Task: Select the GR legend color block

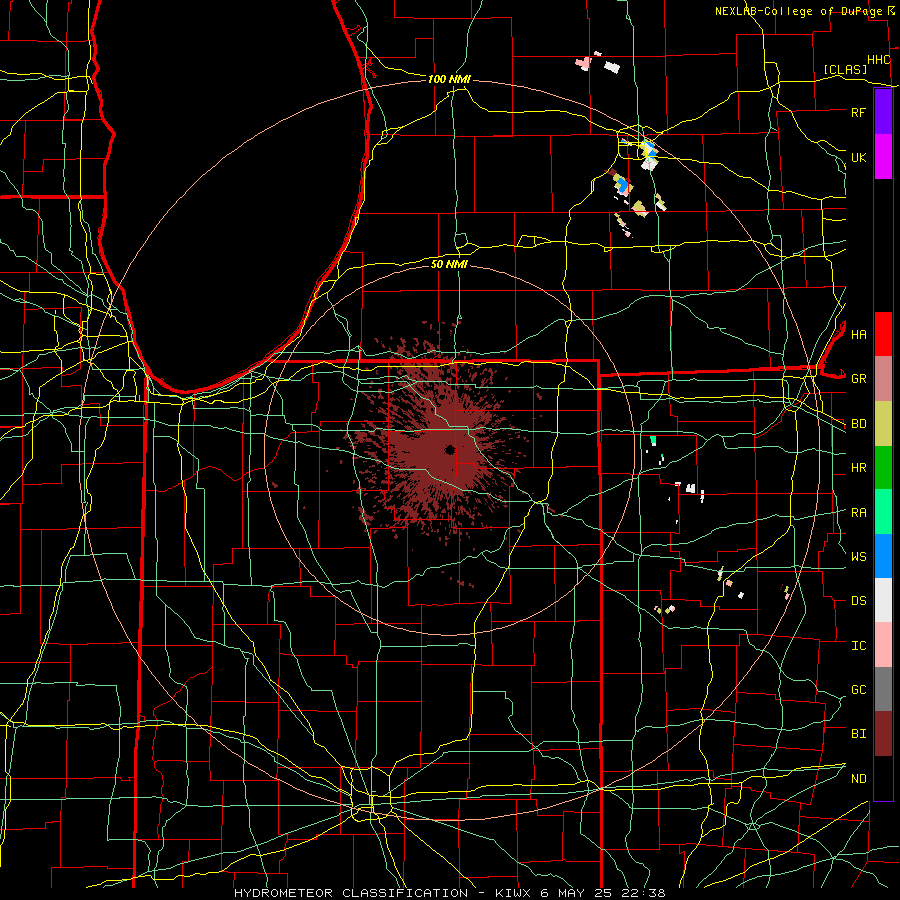Action: click(883, 379)
